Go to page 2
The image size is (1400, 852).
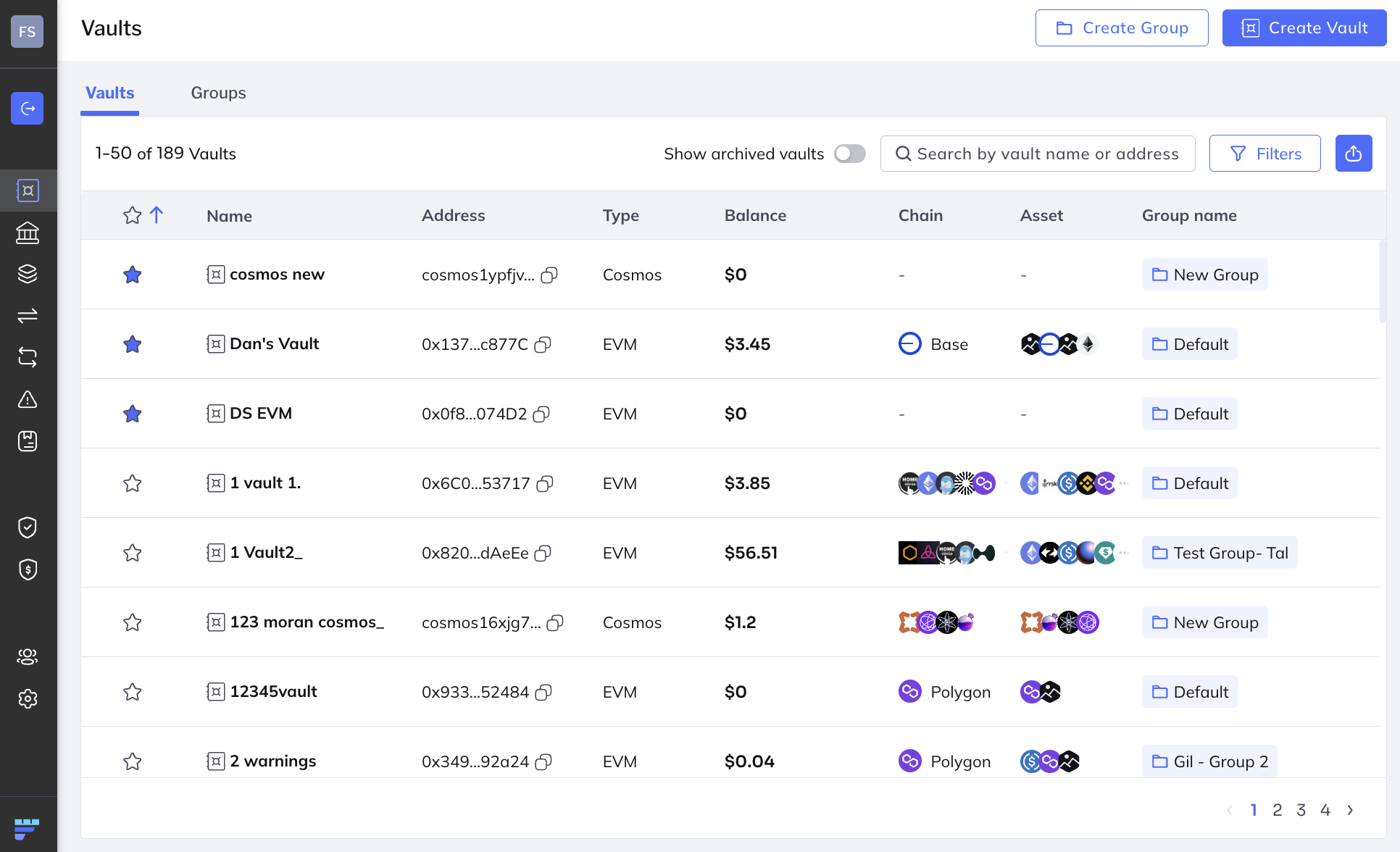[x=1278, y=810]
